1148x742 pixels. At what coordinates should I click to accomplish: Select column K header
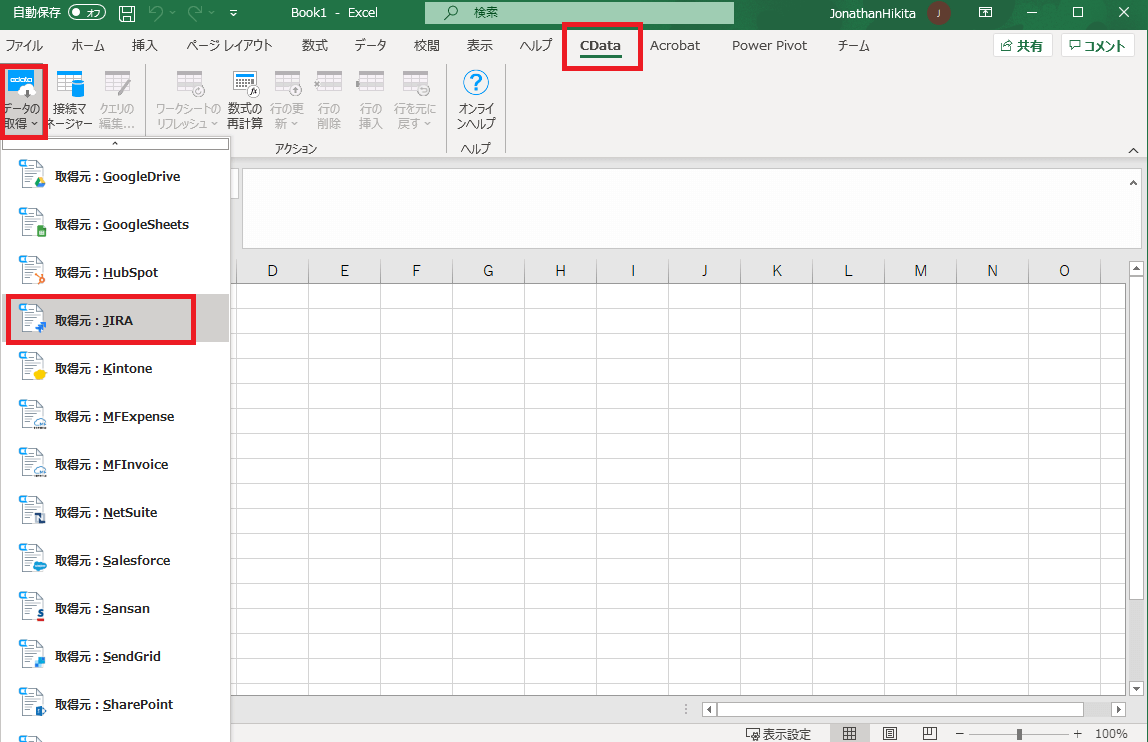tap(777, 271)
